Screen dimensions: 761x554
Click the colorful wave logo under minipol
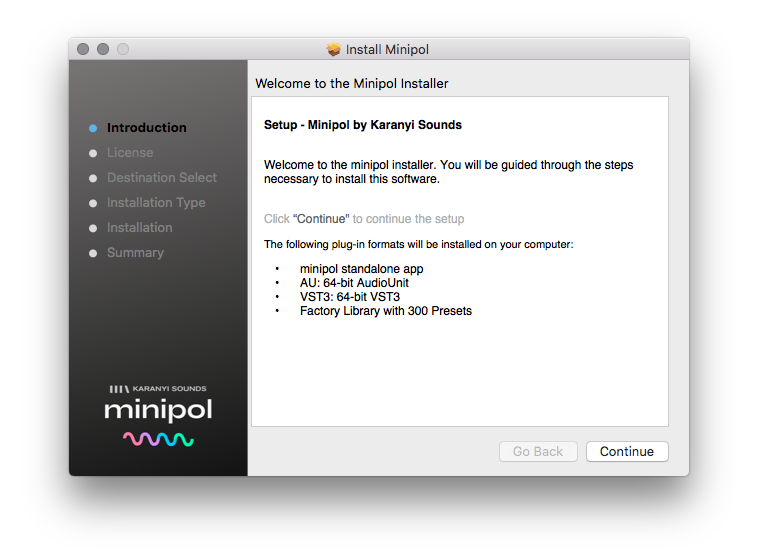point(158,439)
